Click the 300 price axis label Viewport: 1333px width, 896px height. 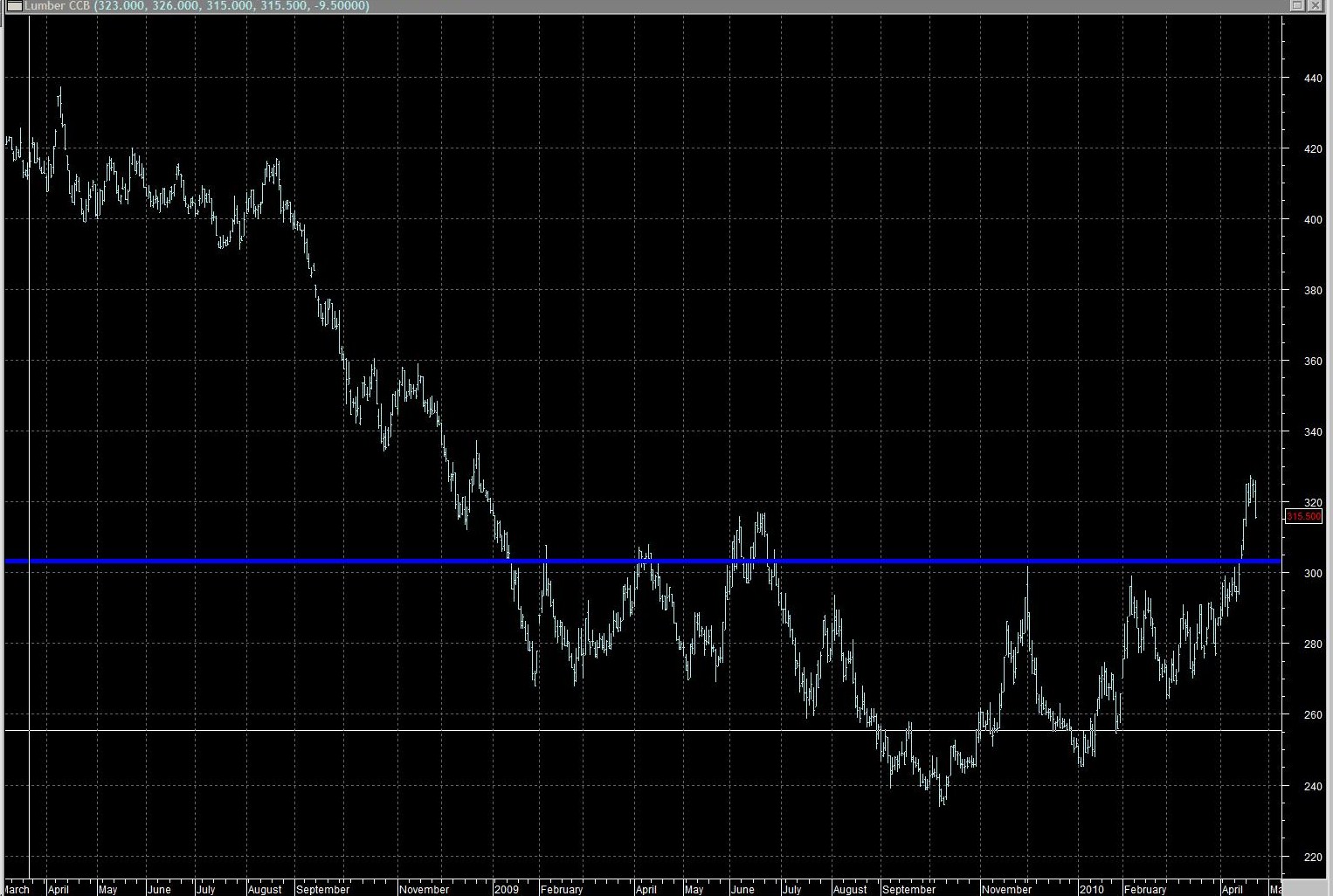pyautogui.click(x=1312, y=574)
